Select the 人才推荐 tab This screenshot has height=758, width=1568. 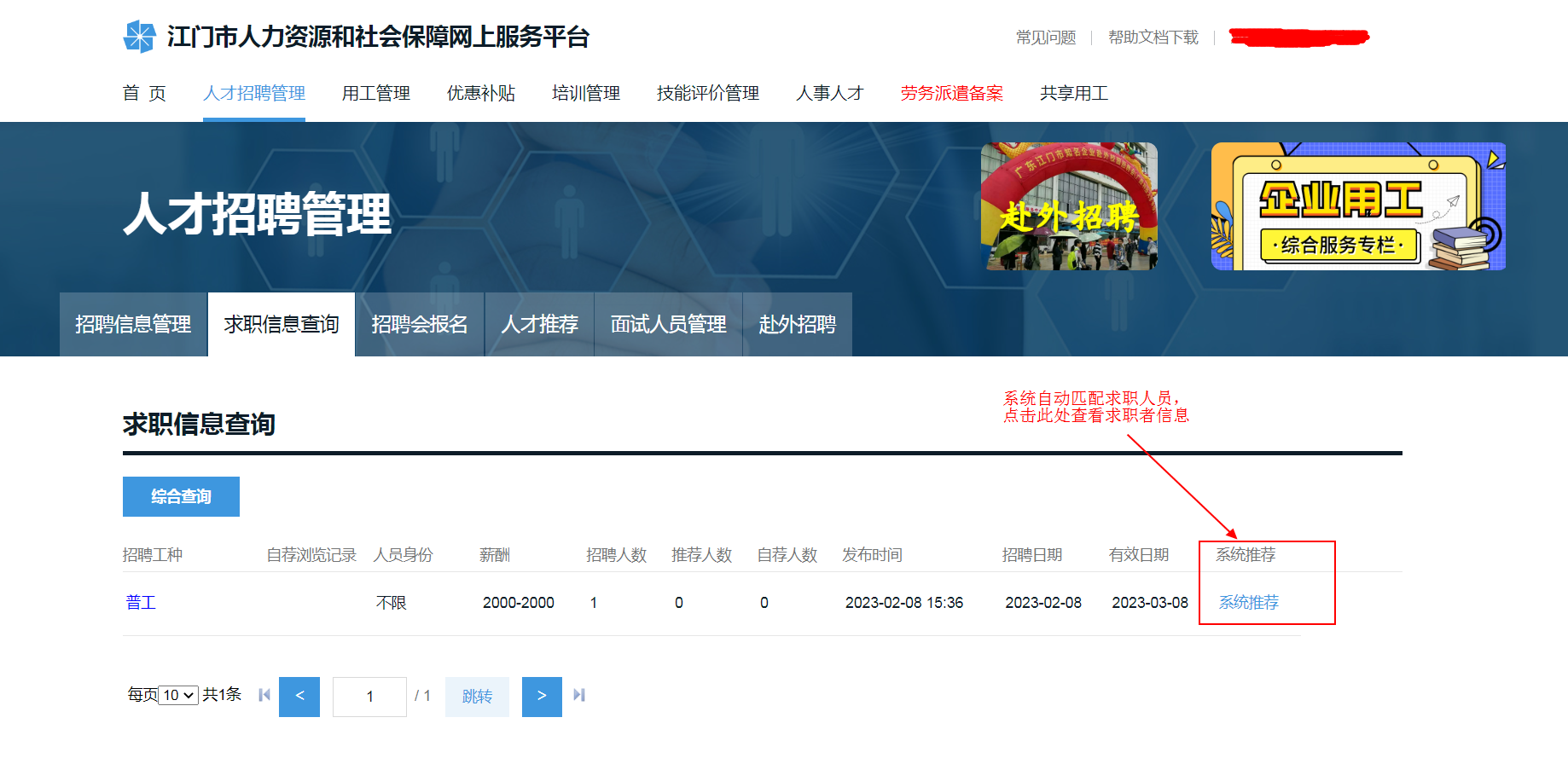[539, 324]
